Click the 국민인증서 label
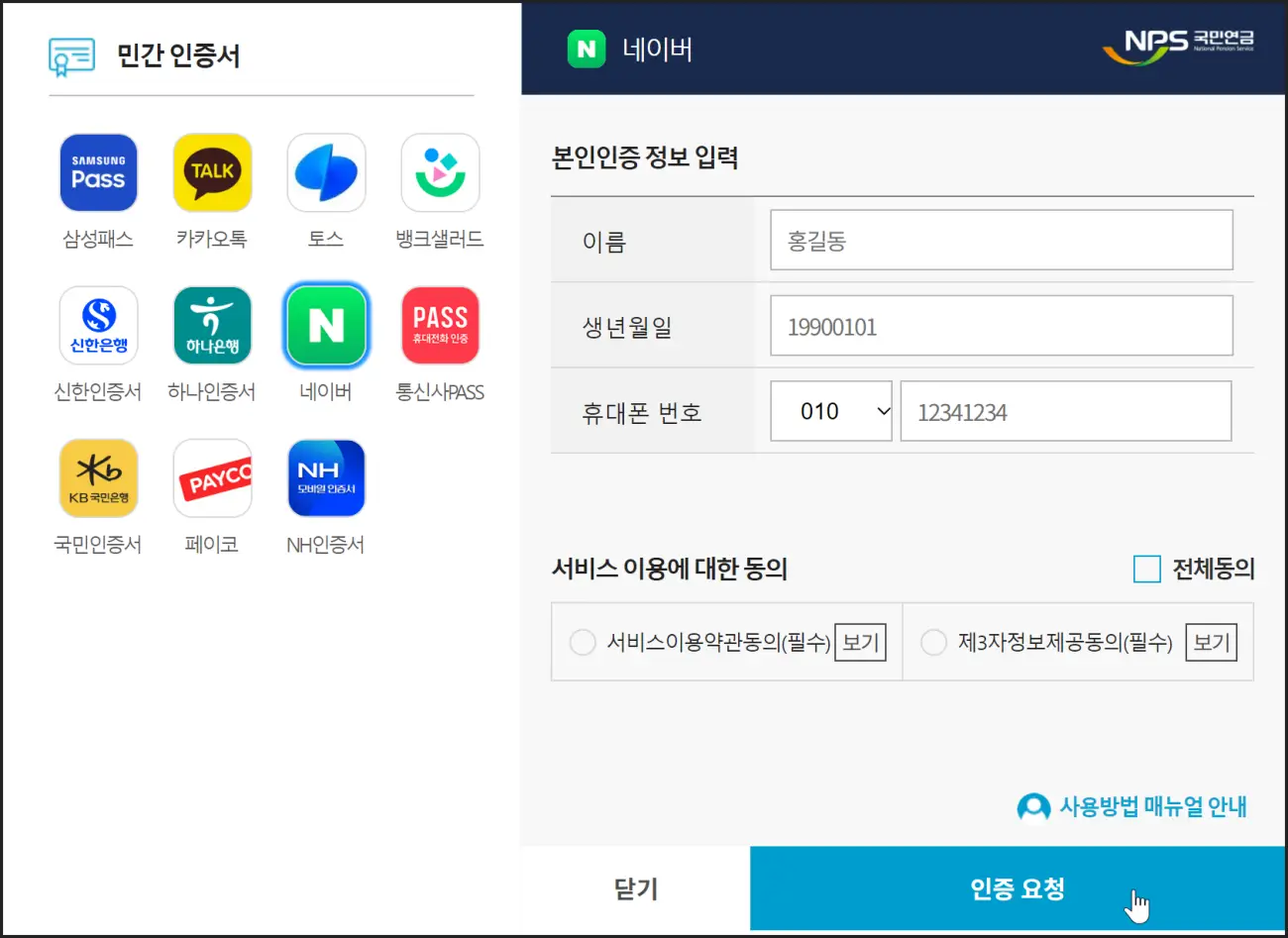 point(98,544)
